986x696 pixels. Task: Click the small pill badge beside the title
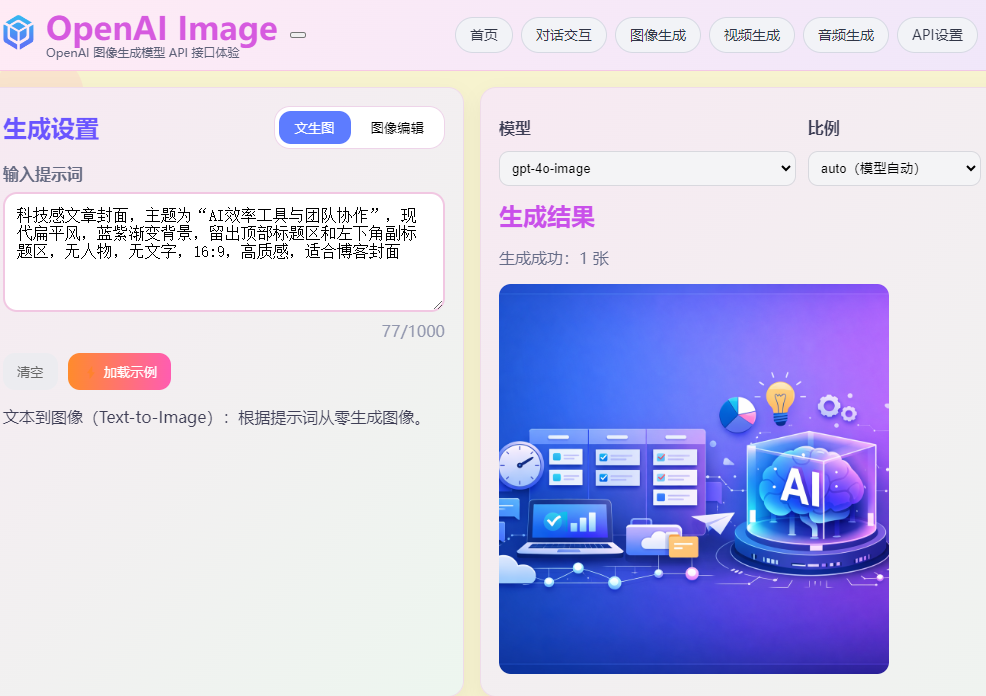pos(298,35)
